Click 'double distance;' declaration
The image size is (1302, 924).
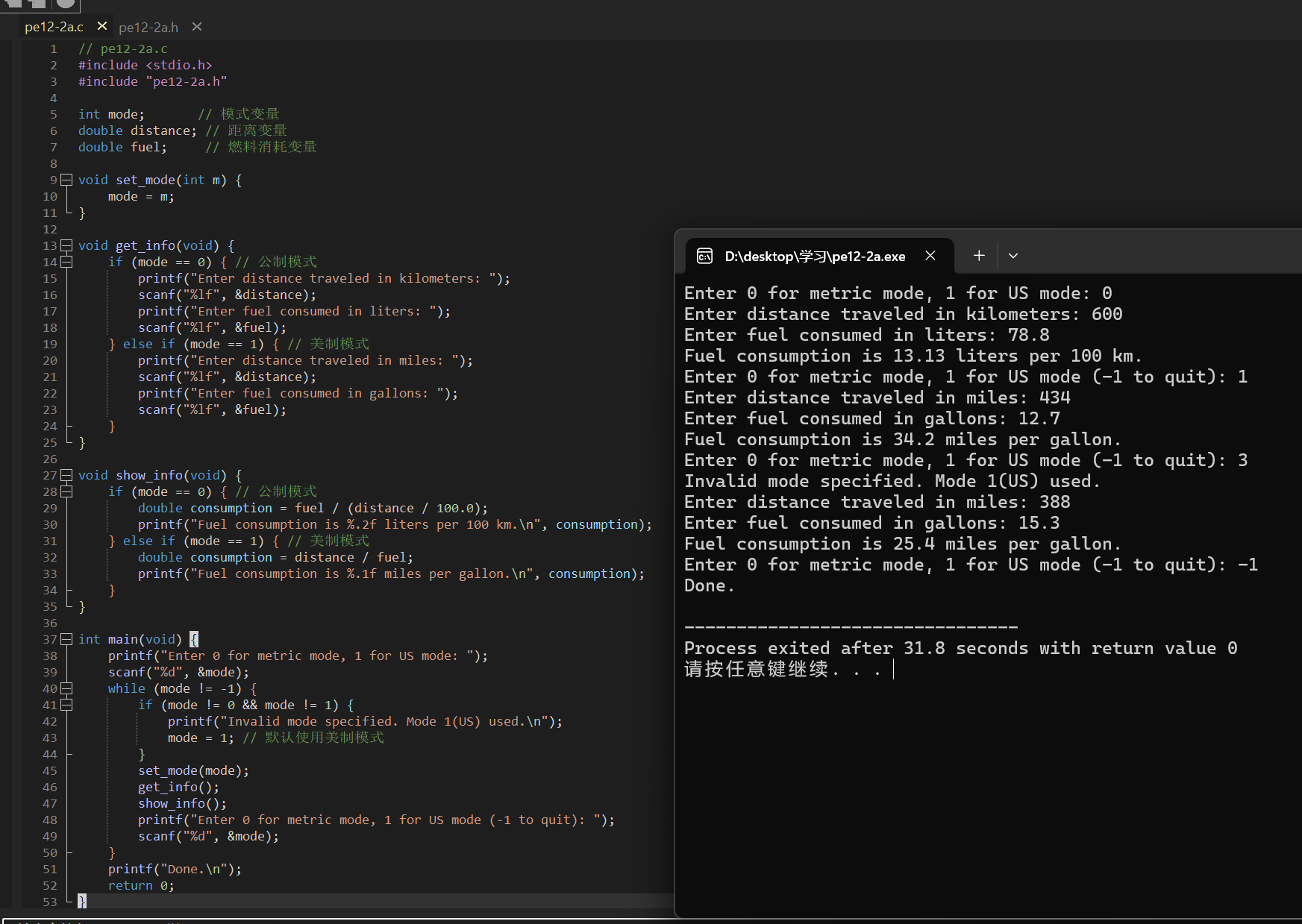[x=138, y=131]
